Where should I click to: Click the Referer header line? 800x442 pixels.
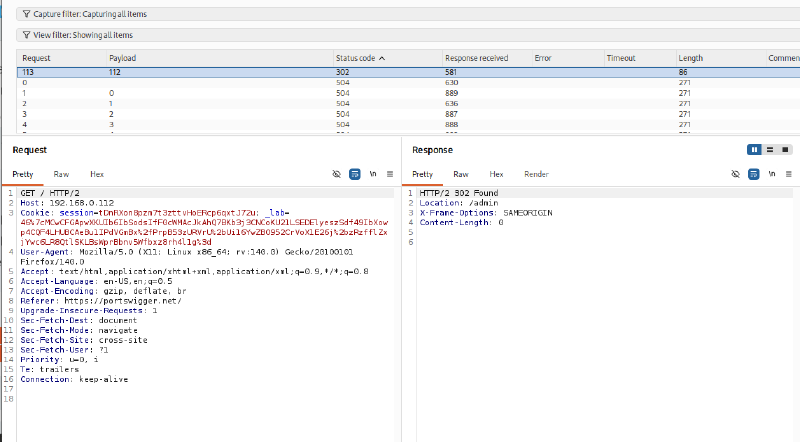(x=101, y=301)
